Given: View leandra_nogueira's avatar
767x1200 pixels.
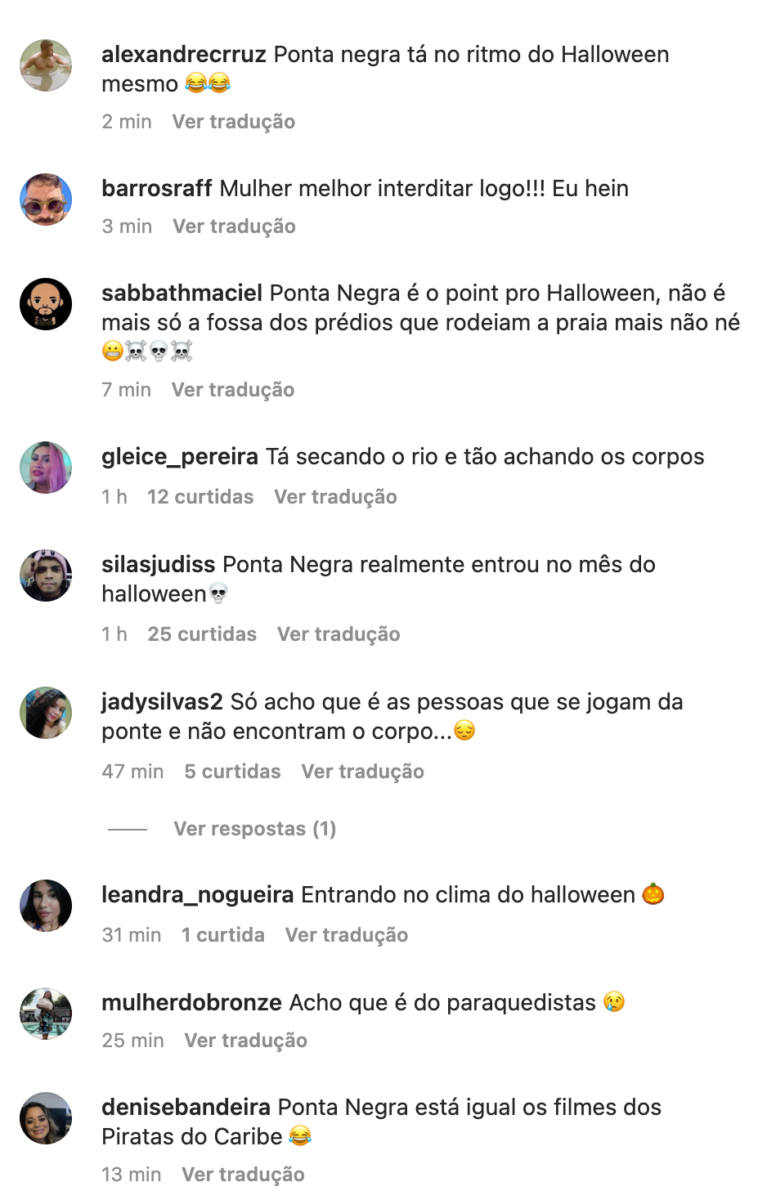Looking at the screenshot, I should point(46,905).
